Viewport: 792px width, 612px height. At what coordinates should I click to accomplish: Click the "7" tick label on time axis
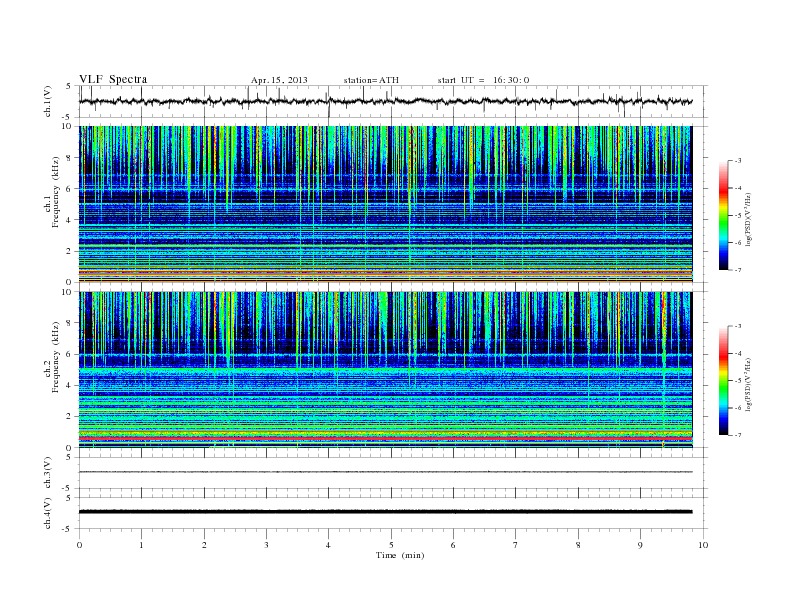pos(516,545)
